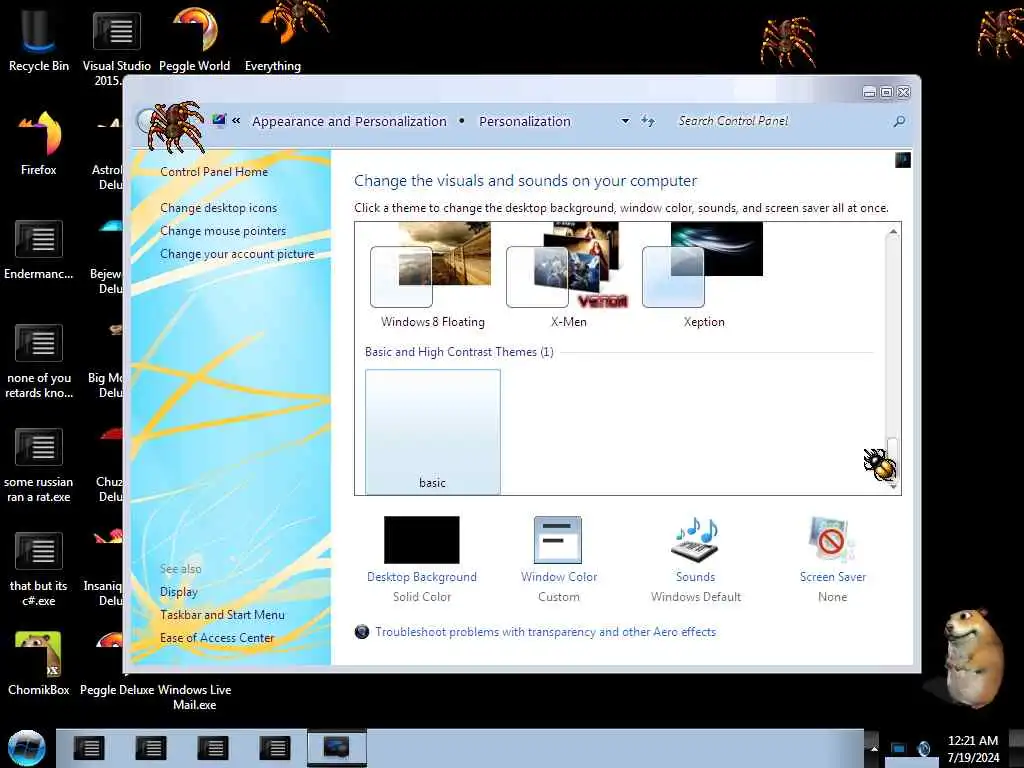The image size is (1024, 768).
Task: Open Change your account picture link
Action: point(237,254)
